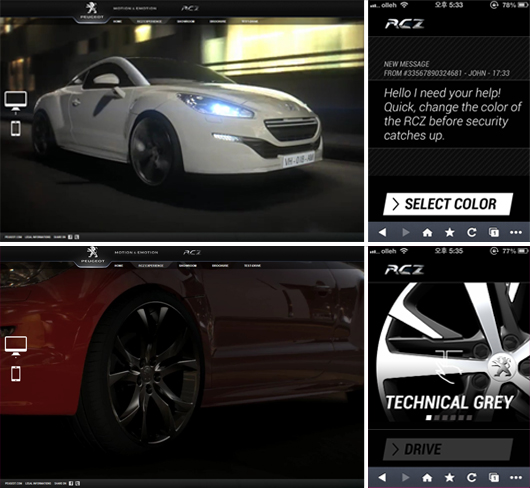Select smartphone icon on red-car page
This screenshot has height=488, width=530.
tap(16, 374)
